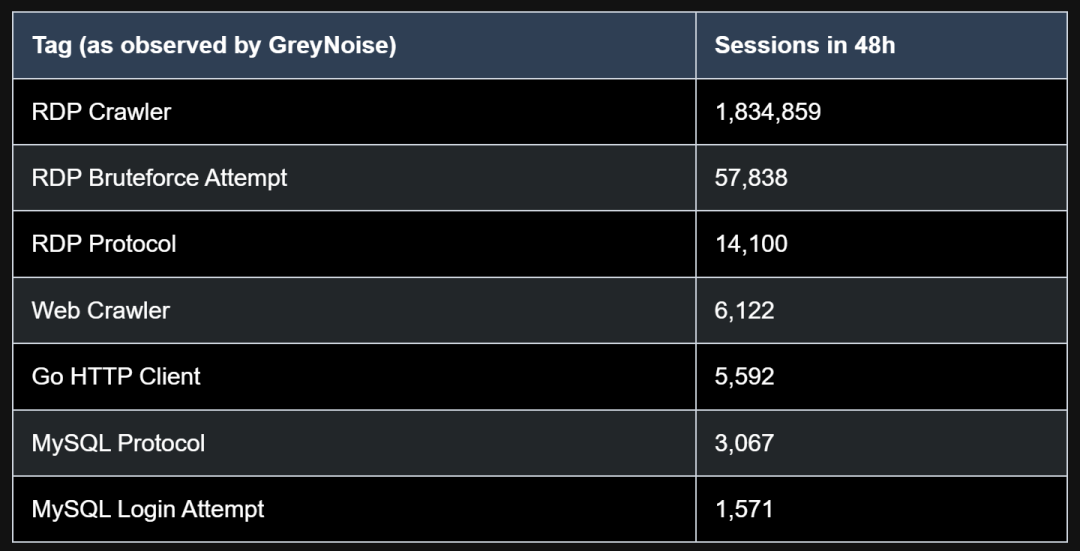Viewport: 1080px width, 551px height.
Task: Click the 14,100 sessions value
Action: click(751, 244)
